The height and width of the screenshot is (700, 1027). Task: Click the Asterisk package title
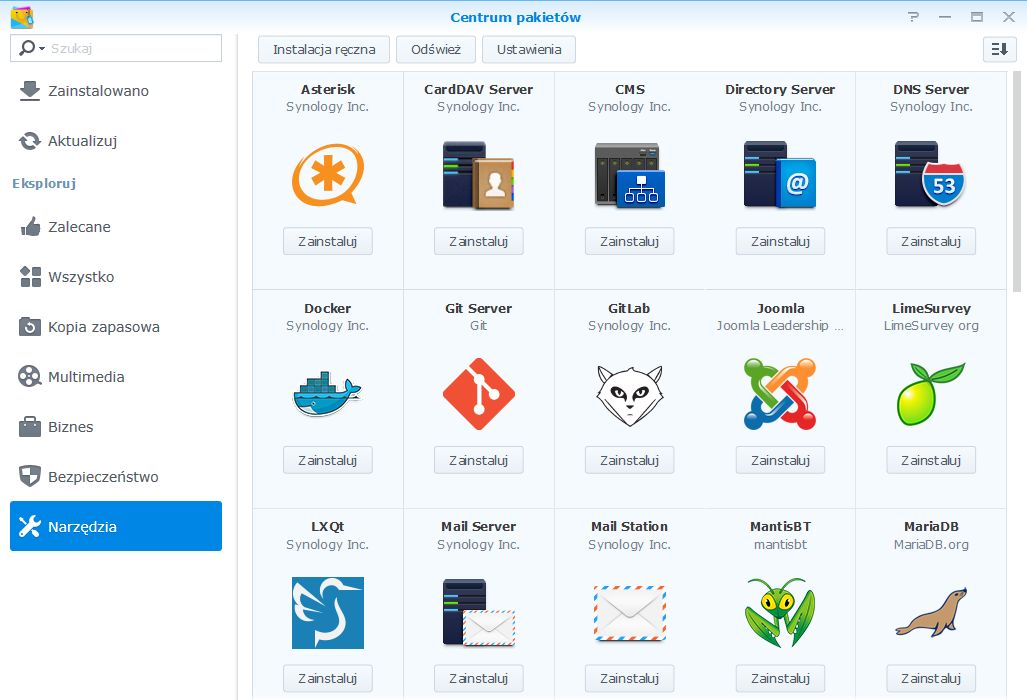point(327,90)
